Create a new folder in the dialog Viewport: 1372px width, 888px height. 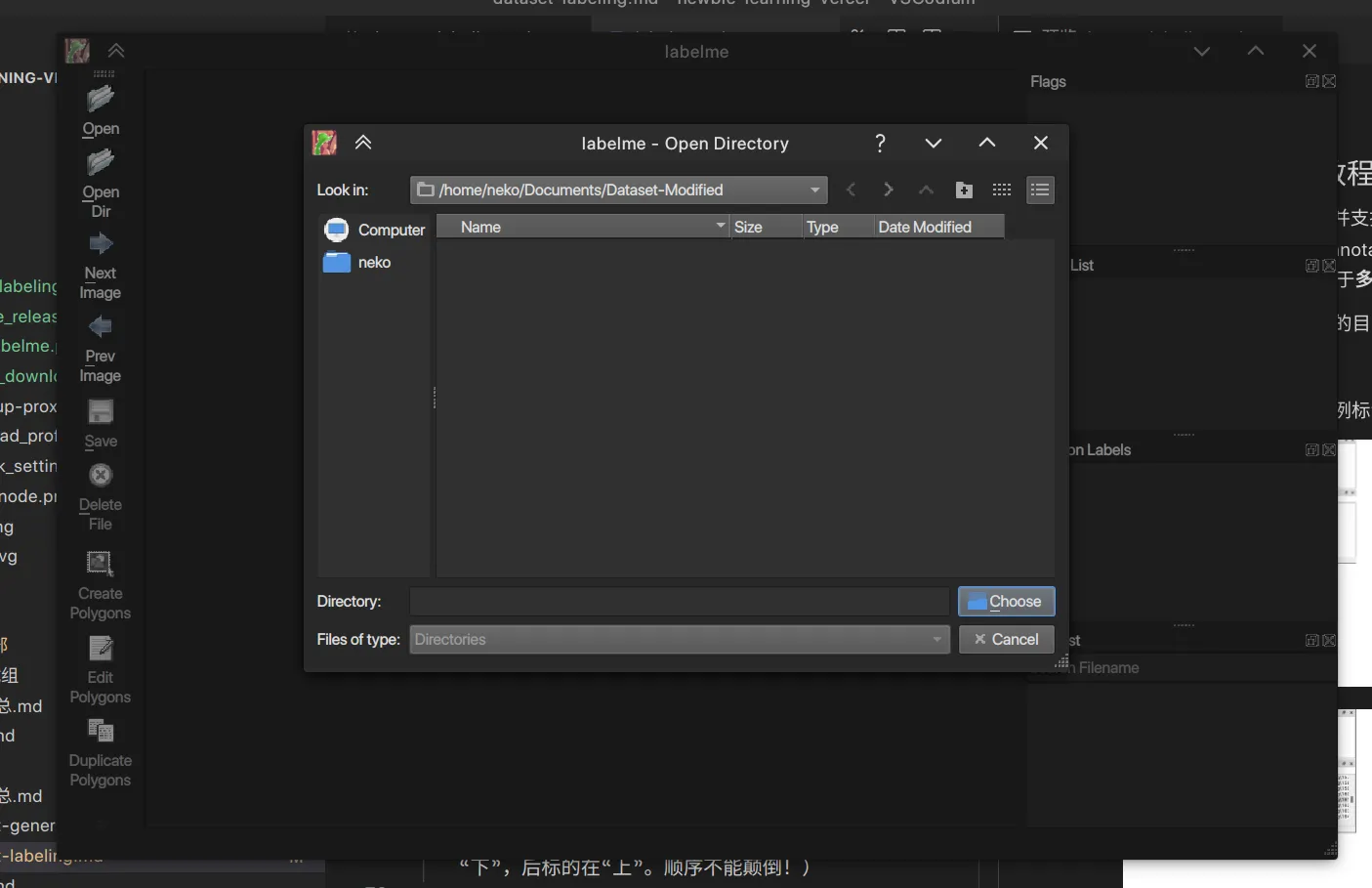964,190
